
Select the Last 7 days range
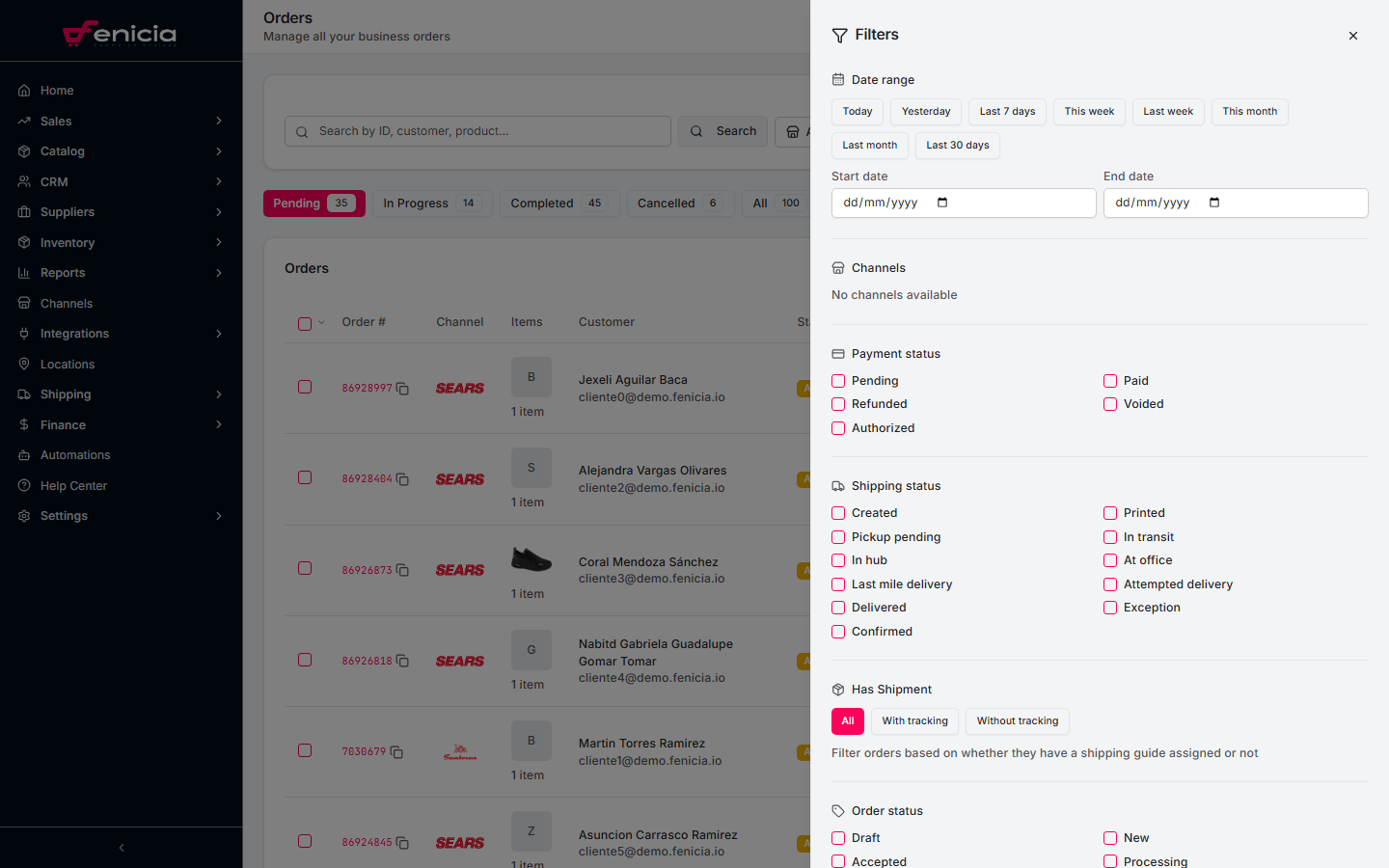click(x=1007, y=112)
